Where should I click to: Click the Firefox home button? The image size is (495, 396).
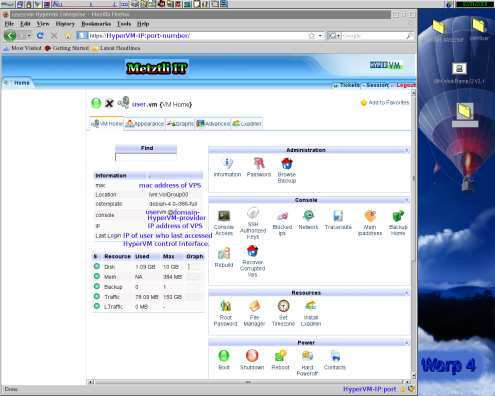pyautogui.click(x=68, y=36)
